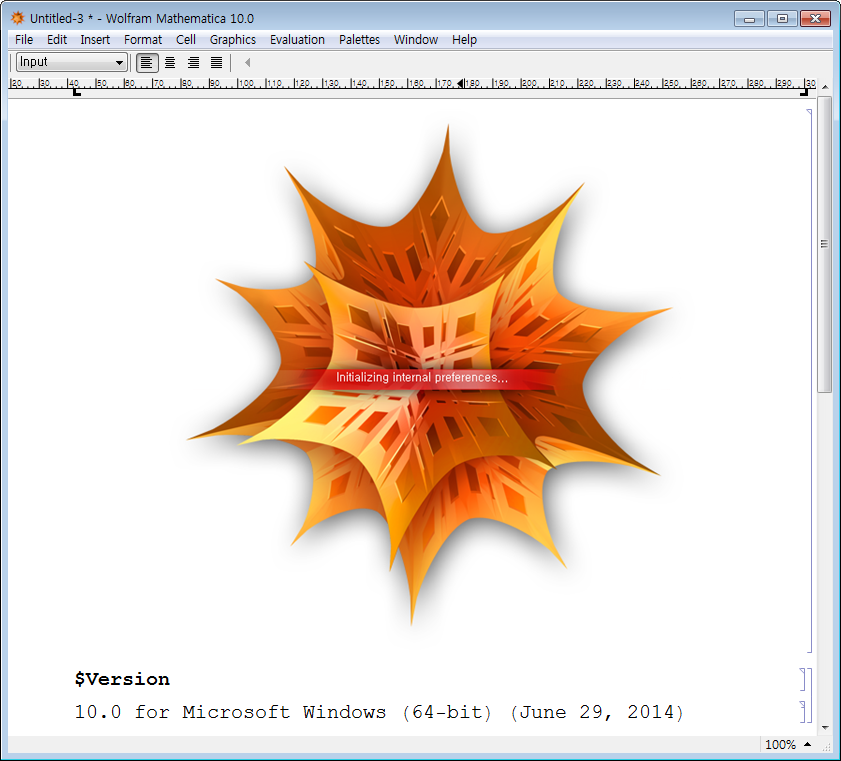Click 'Initializing internal preferences...' banner text
Image resolution: width=841 pixels, height=761 pixels.
(422, 378)
